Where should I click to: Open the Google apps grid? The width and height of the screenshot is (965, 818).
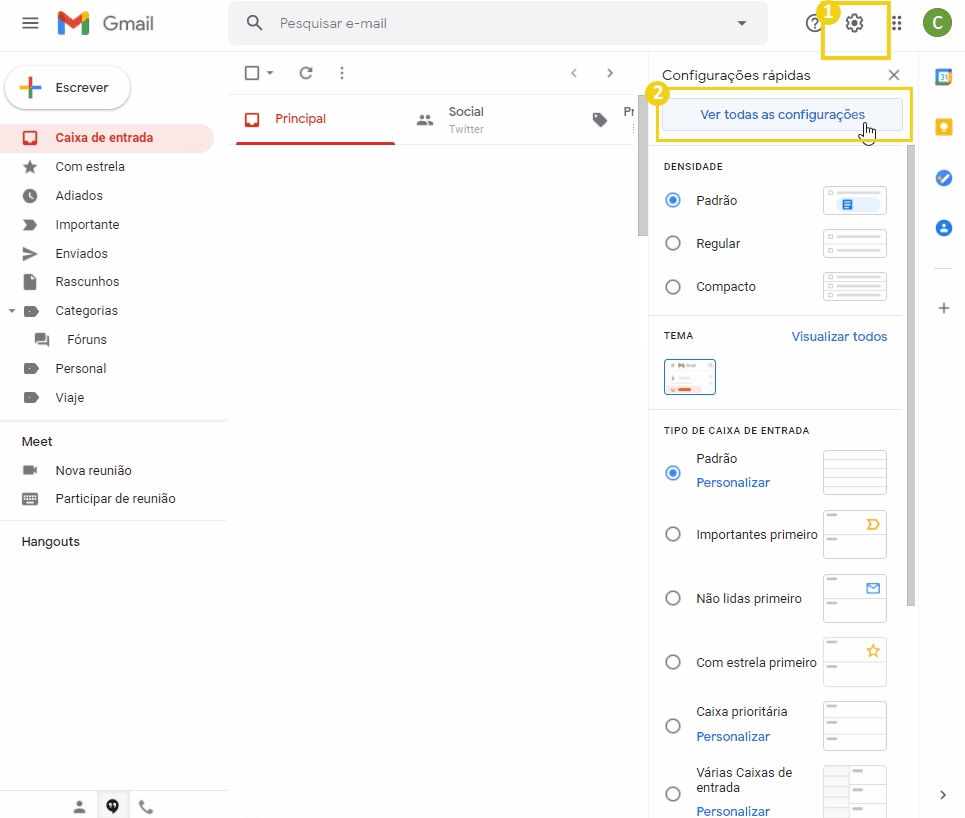[896, 22]
